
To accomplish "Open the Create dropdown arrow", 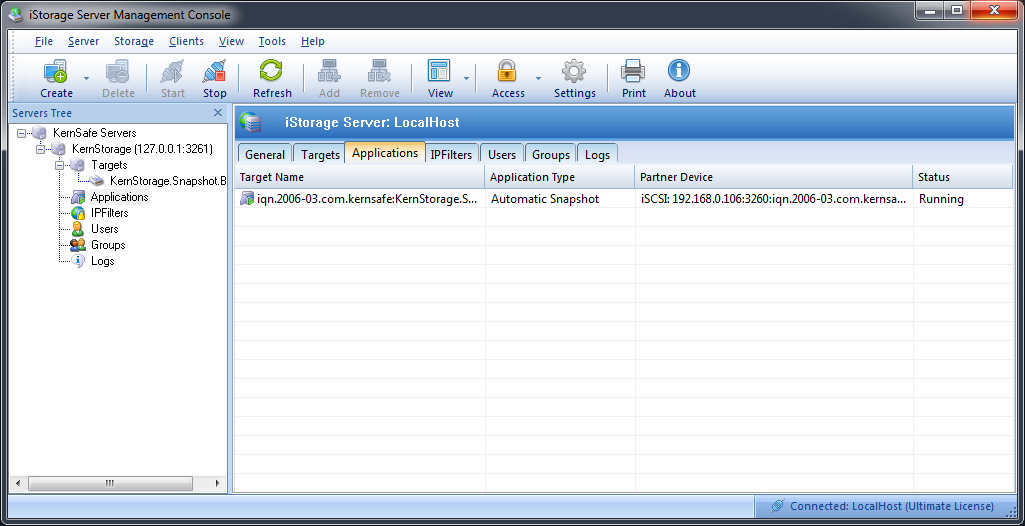I will click(86, 78).
